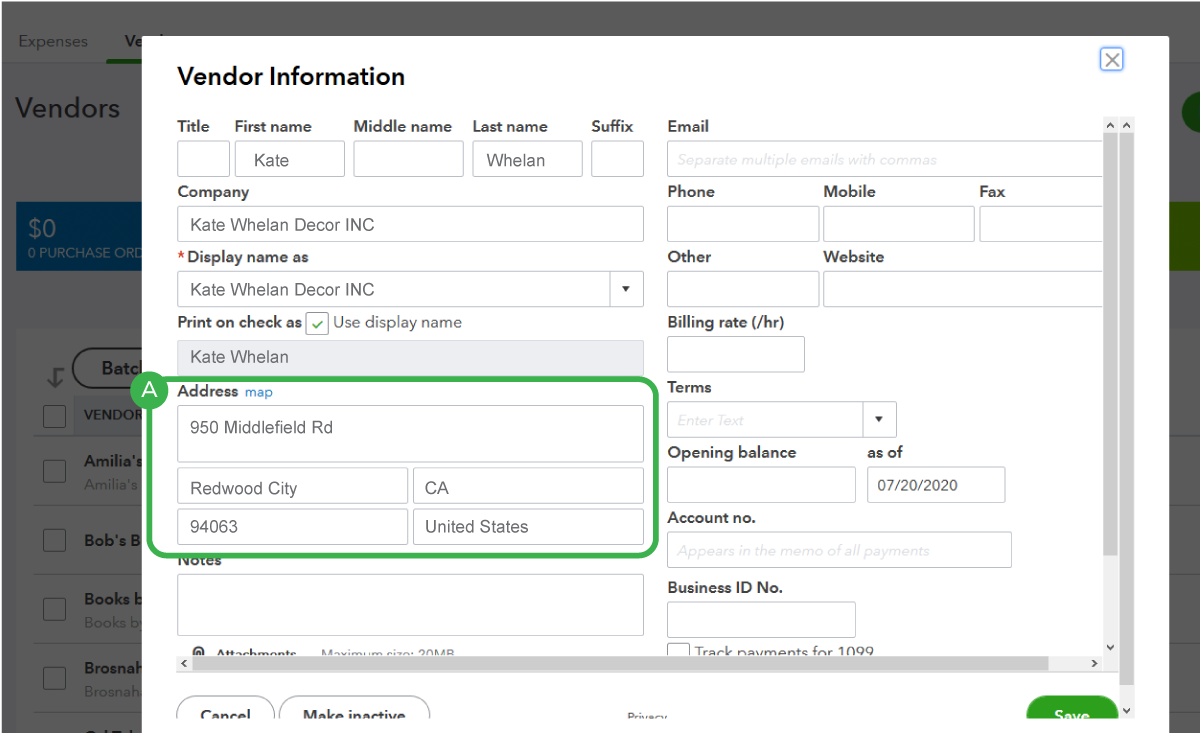
Task: Check Track payments for 1099
Action: coord(678,651)
